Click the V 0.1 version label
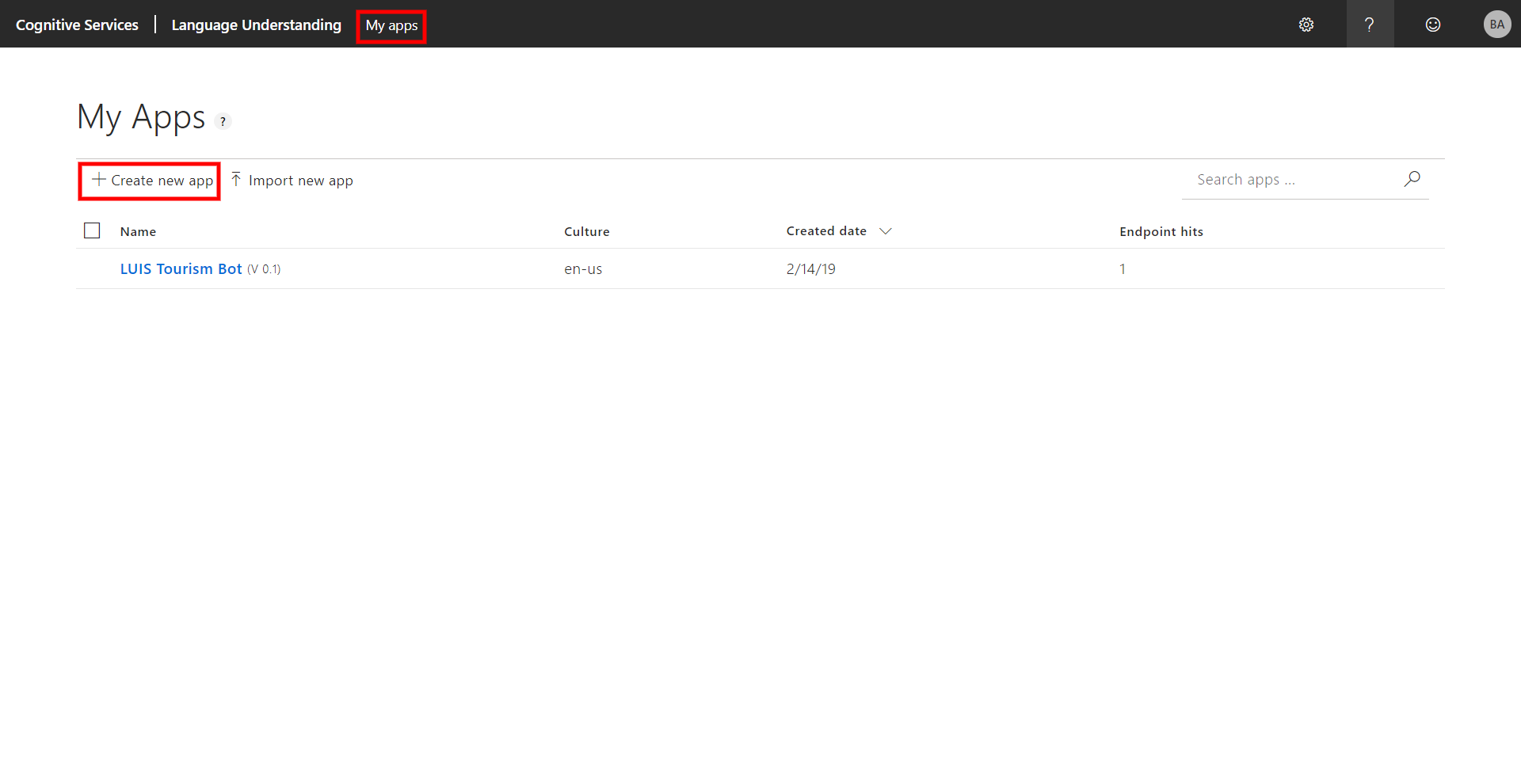 [x=264, y=269]
